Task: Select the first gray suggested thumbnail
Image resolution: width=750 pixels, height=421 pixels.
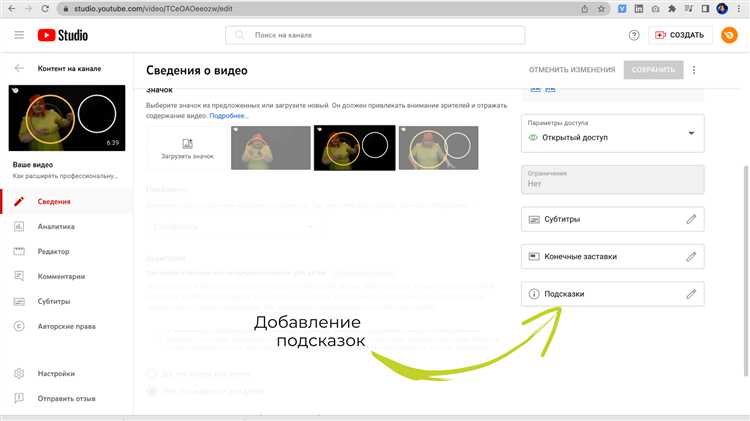Action: [x=270, y=148]
